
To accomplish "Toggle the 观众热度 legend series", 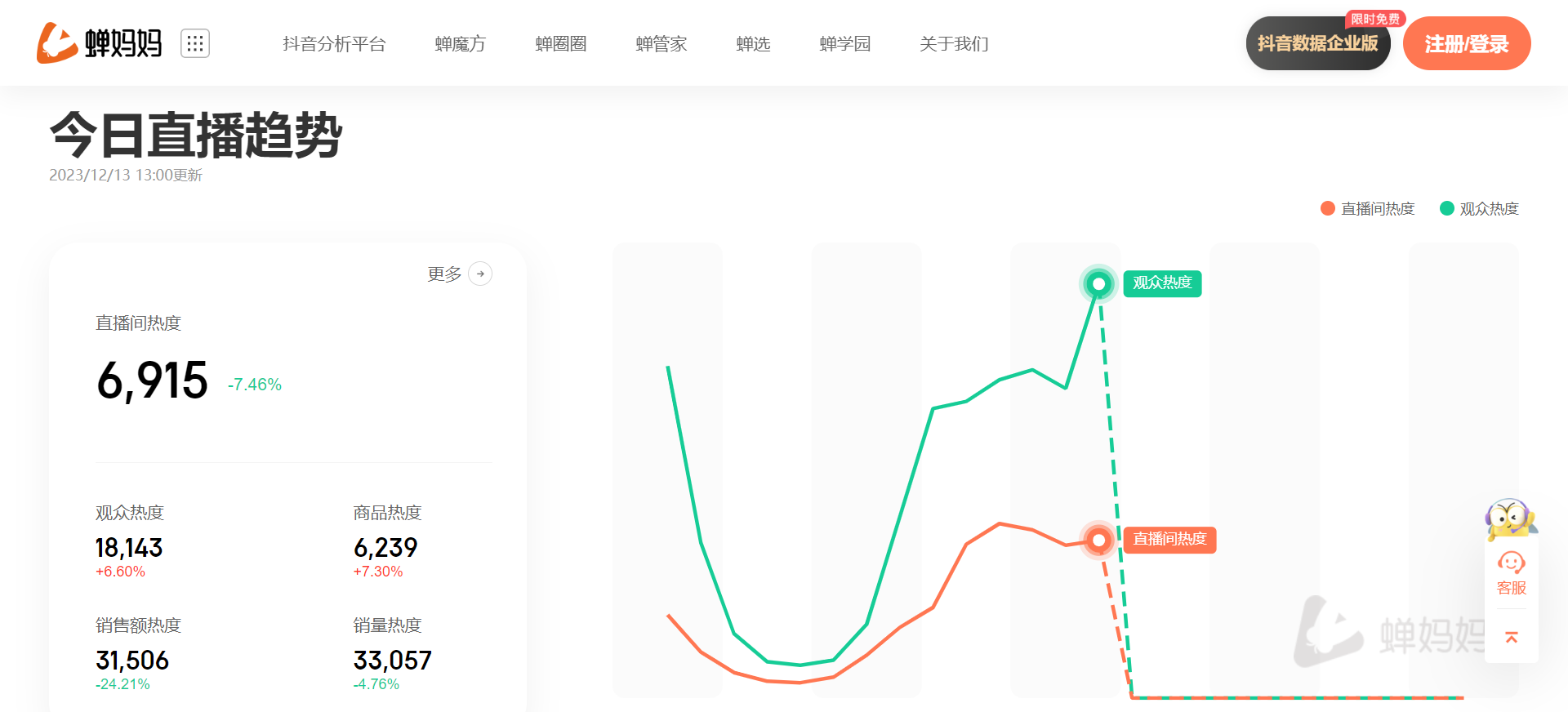I will pyautogui.click(x=1479, y=208).
